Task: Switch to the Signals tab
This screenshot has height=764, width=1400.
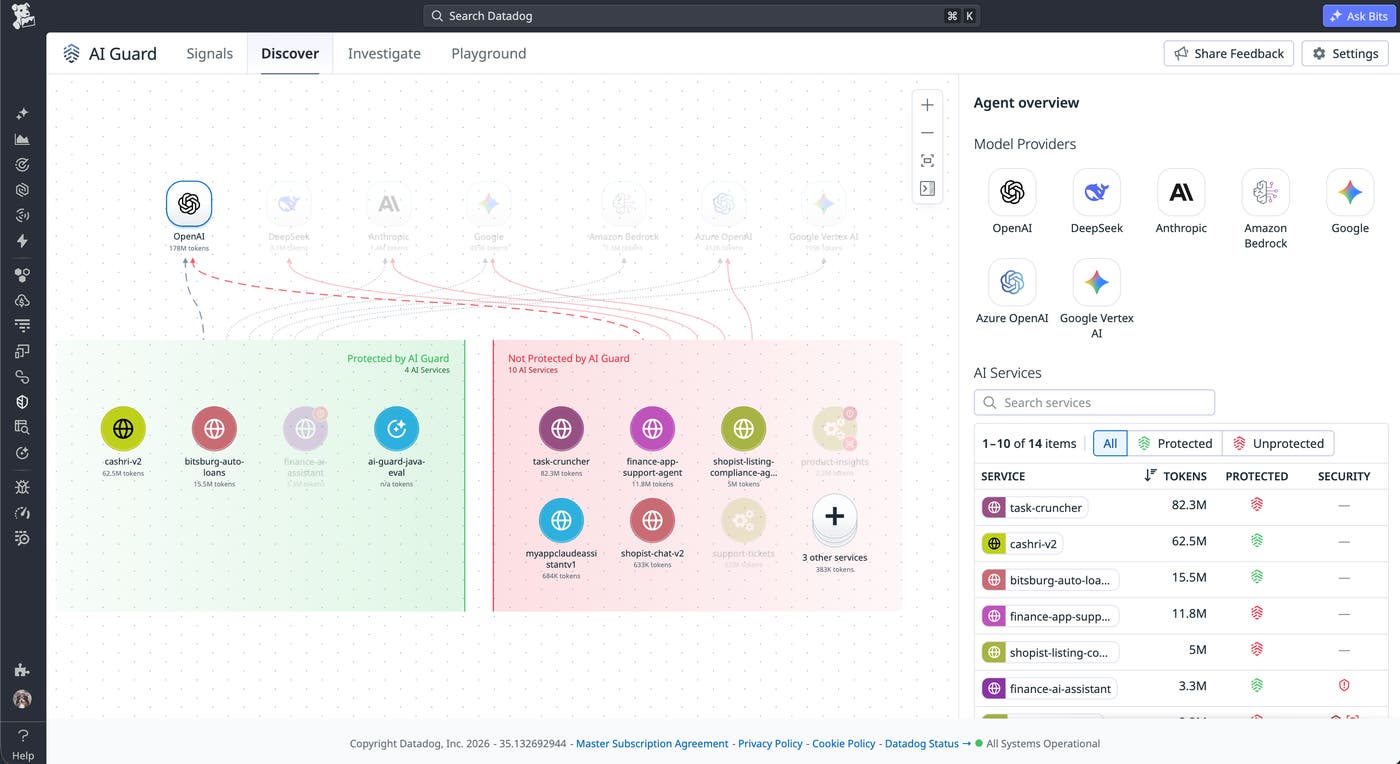Action: [209, 54]
